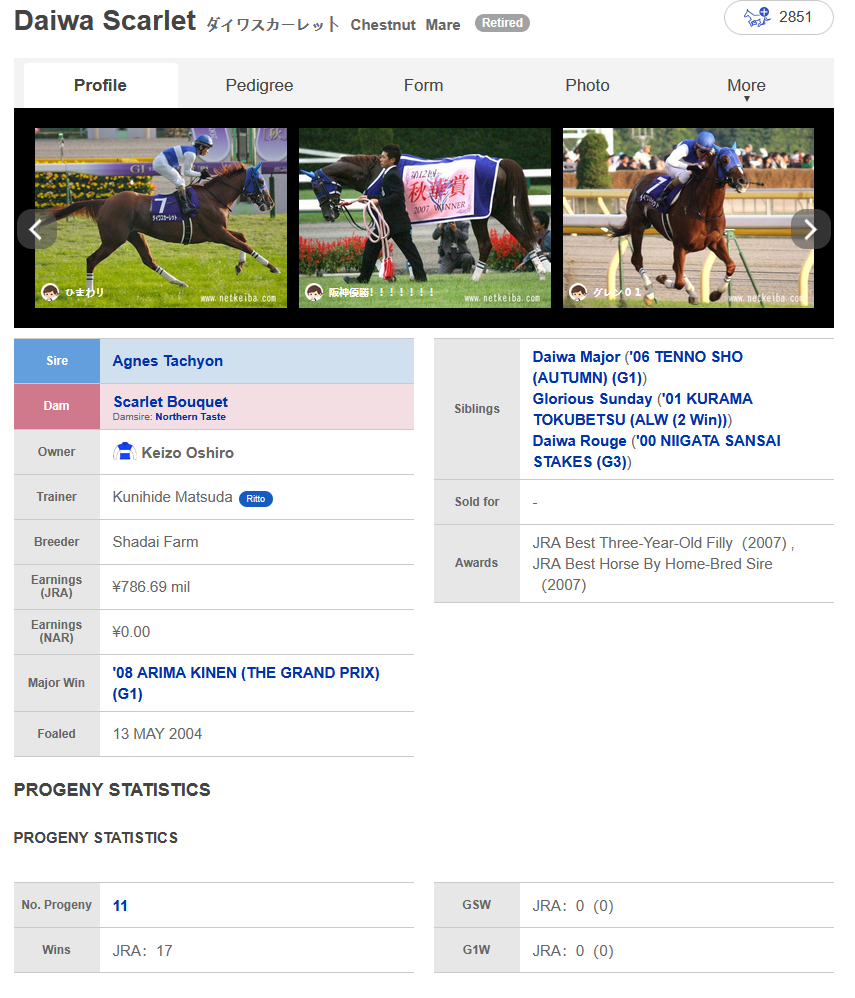Screen dimensions: 855x998
Task: Click G1W value JRA: 0 (0)
Action: click(573, 951)
